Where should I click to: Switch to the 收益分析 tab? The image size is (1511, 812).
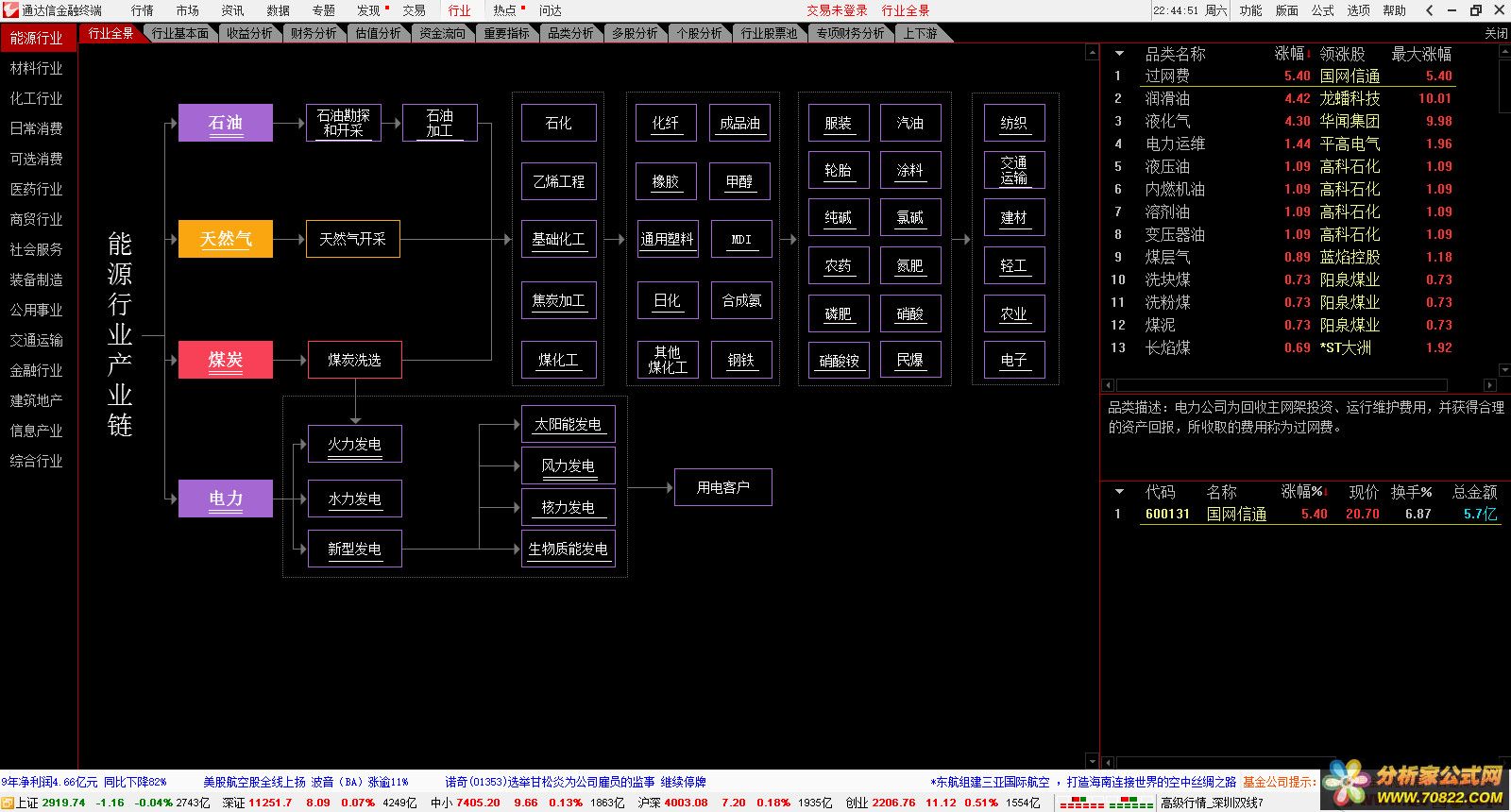249,33
